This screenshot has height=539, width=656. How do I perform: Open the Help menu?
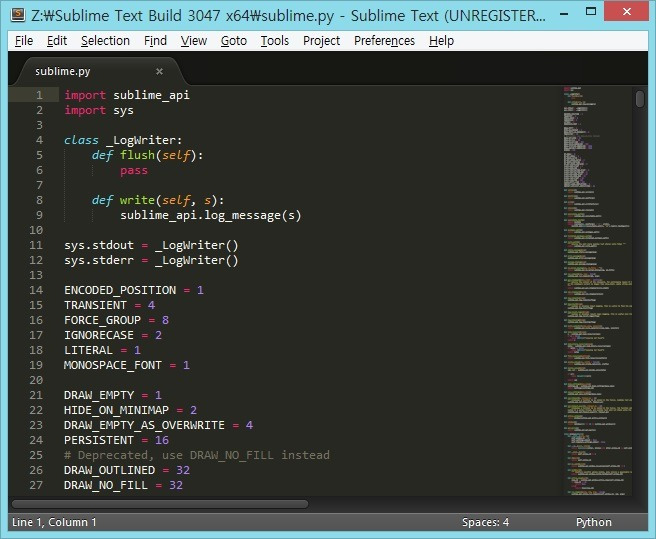pyautogui.click(x=441, y=41)
